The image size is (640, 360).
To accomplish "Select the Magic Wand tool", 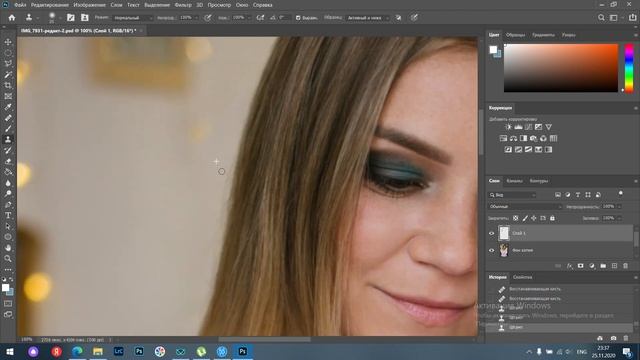I will [8, 75].
